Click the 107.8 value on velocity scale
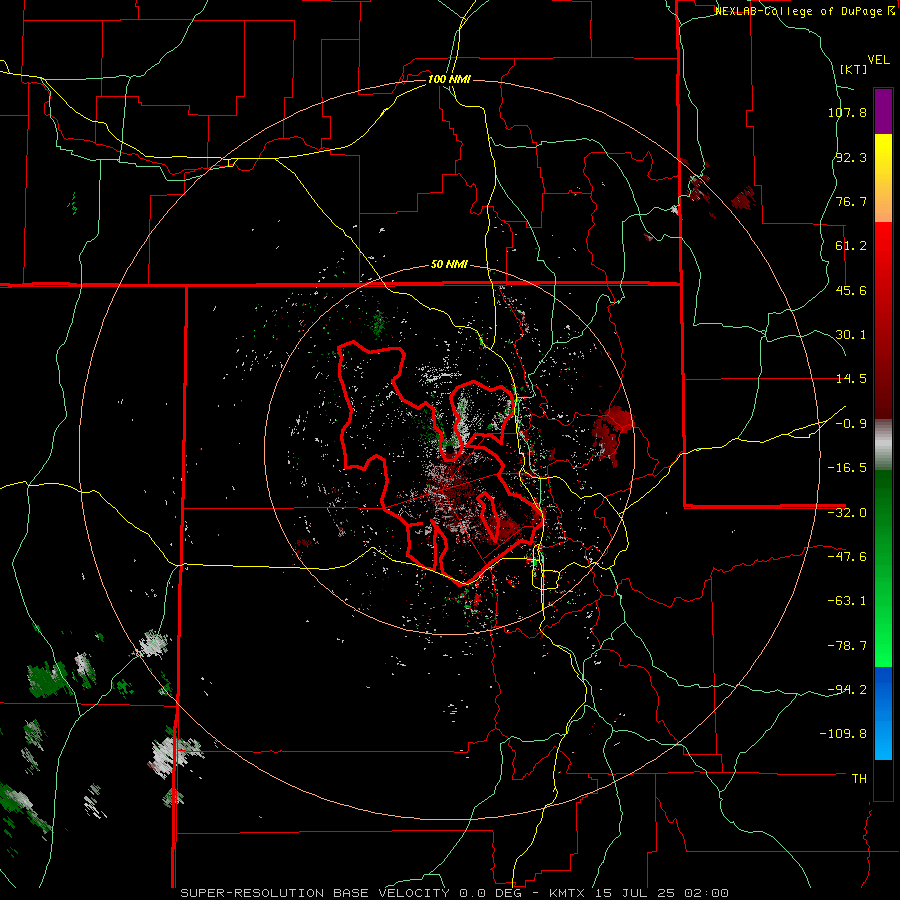Viewport: 900px width, 900px height. [x=847, y=112]
